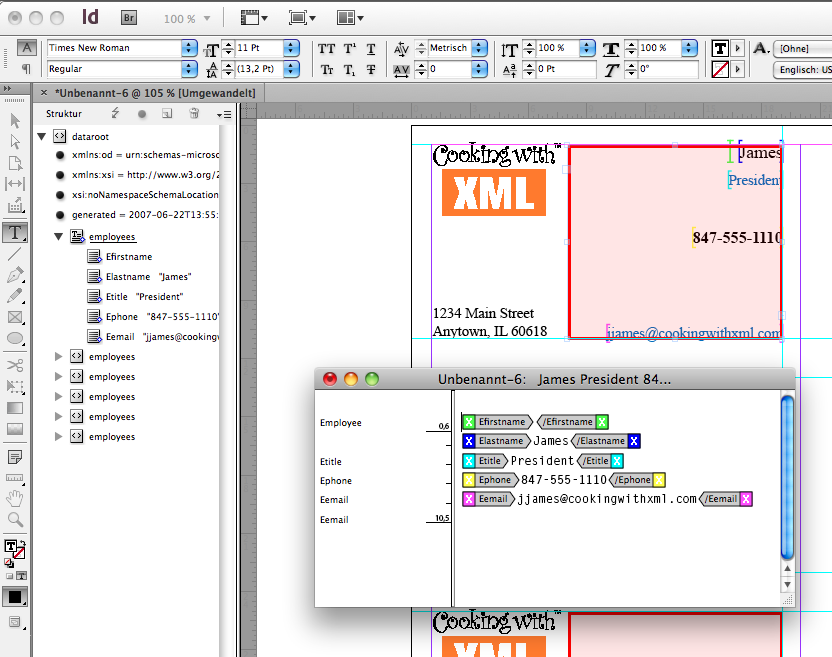Select the Zoom magnifier tool

[15, 520]
